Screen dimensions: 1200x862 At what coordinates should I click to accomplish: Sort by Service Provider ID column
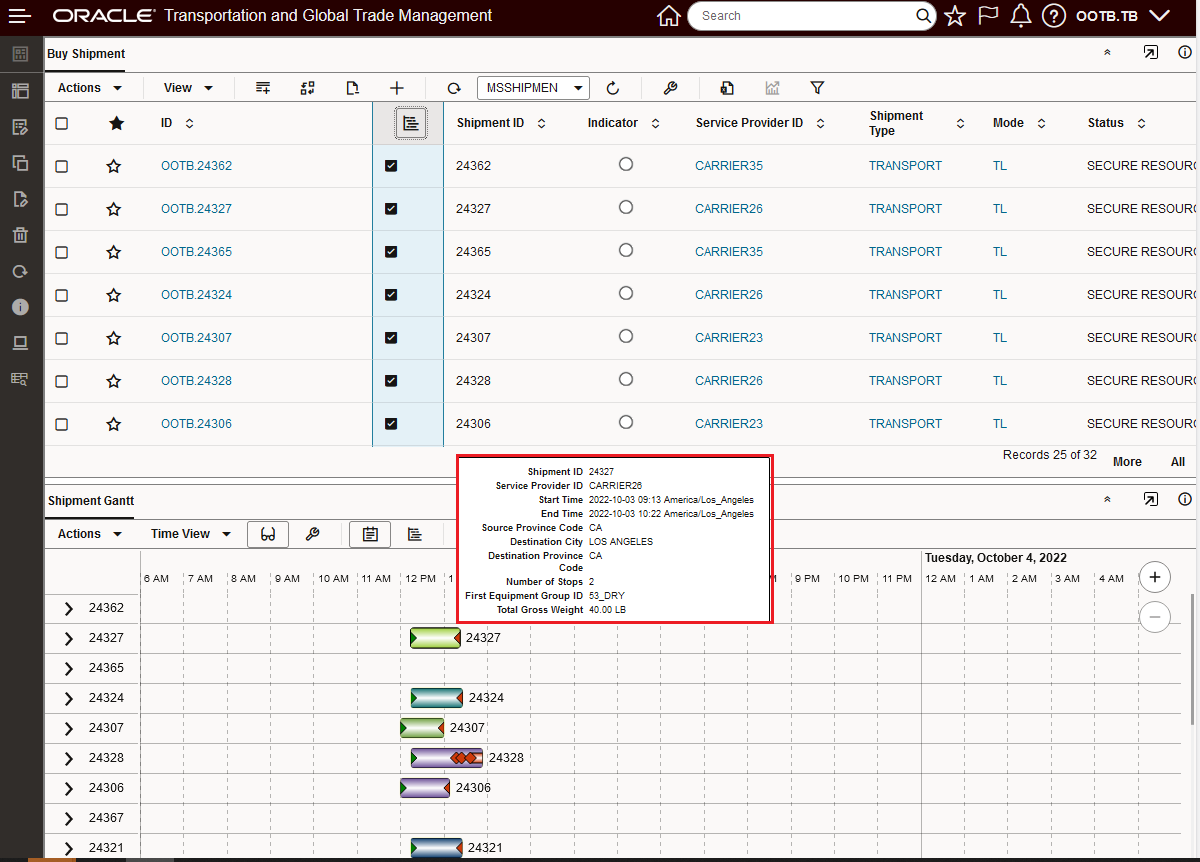point(820,123)
